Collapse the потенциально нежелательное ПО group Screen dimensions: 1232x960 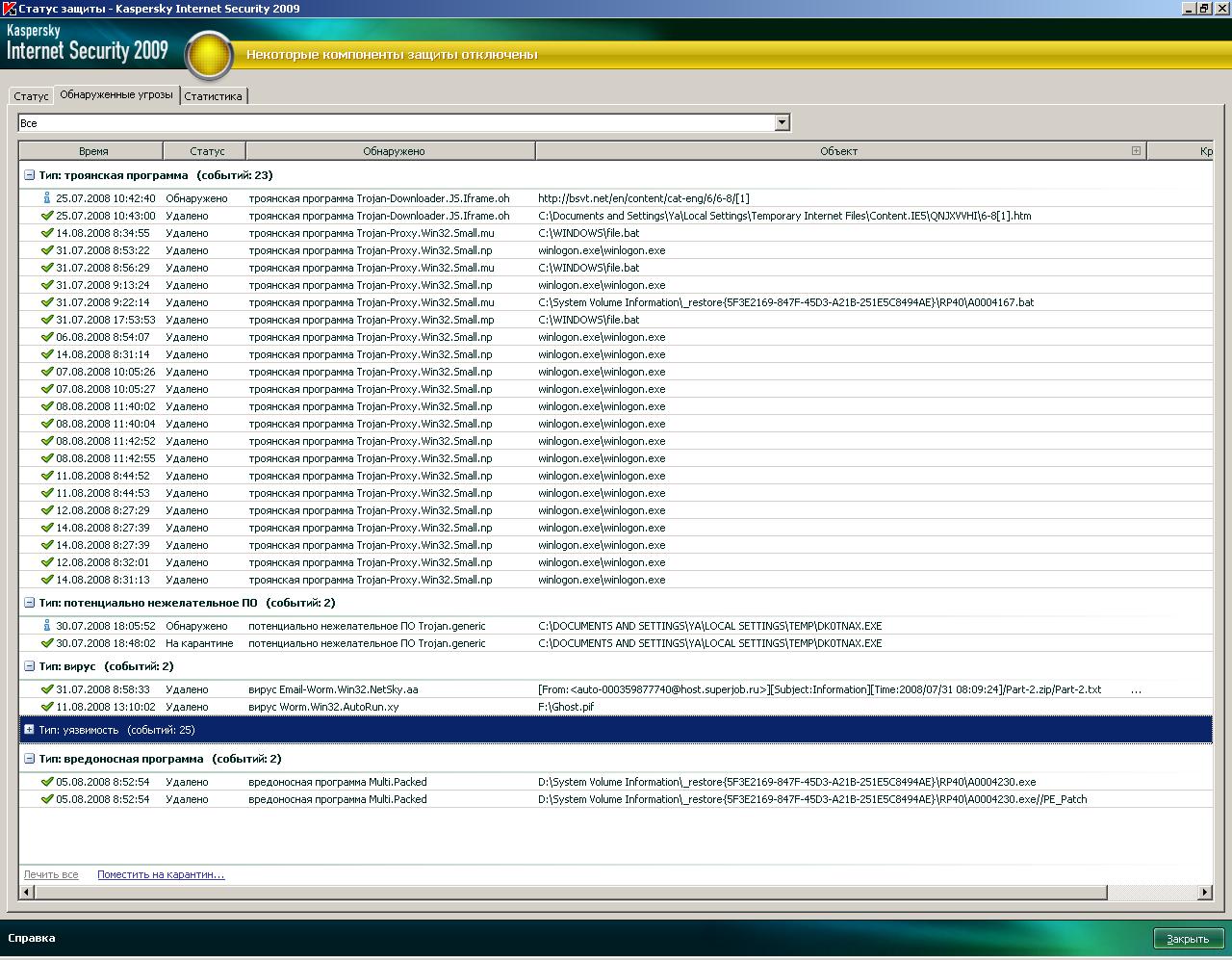(x=30, y=603)
